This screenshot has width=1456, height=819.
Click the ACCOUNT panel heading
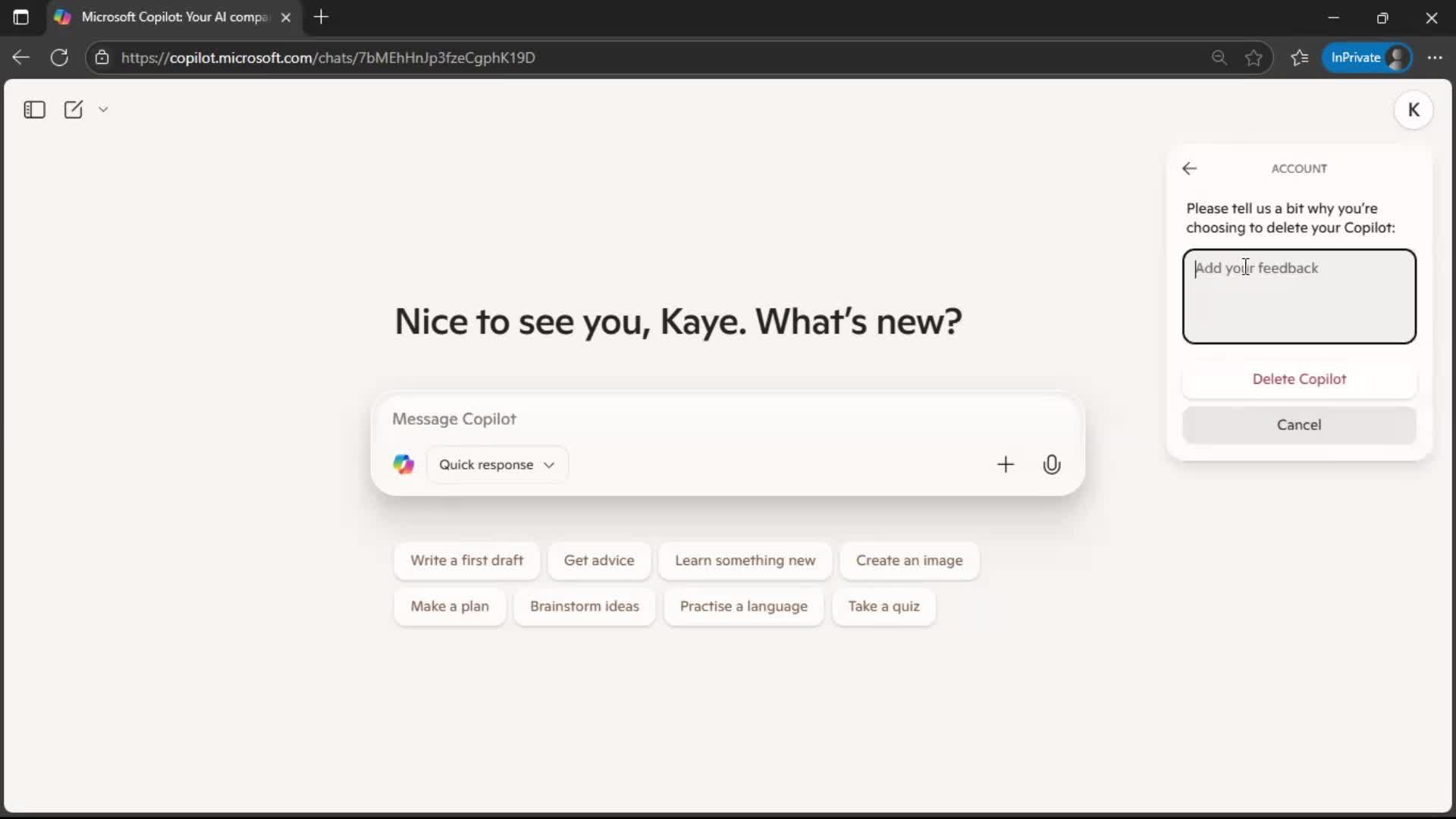click(x=1299, y=168)
